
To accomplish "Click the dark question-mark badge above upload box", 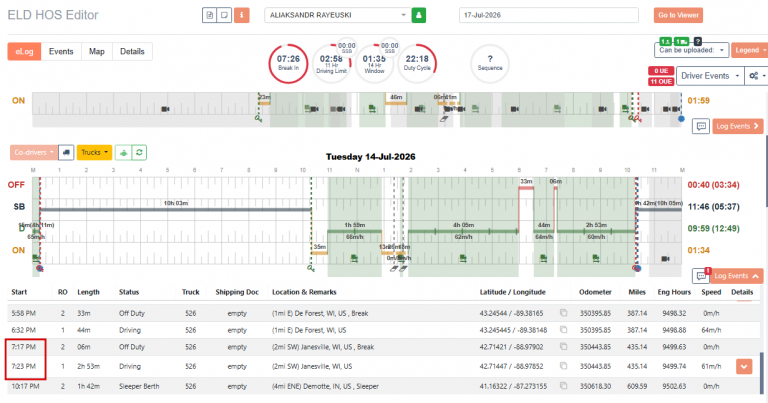I will click(x=698, y=42).
